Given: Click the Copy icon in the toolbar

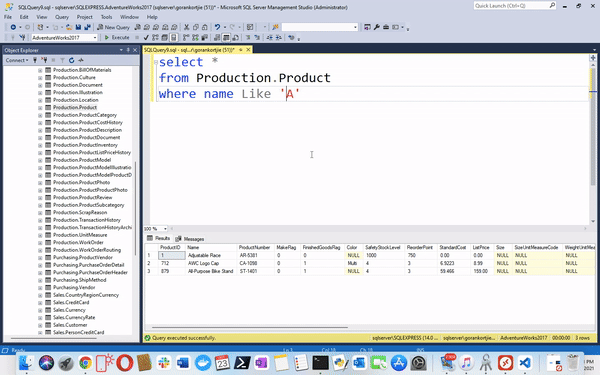Looking at the screenshot, I should [196, 27].
